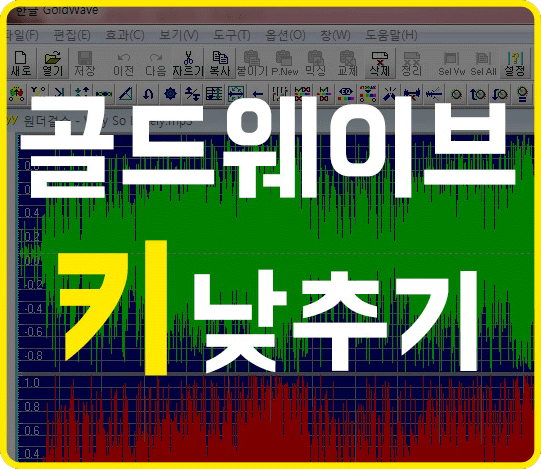Image resolution: width=541 pixels, height=469 pixels.
Task: Click the parametric EQ rainbow slider icon
Action: tap(368, 94)
